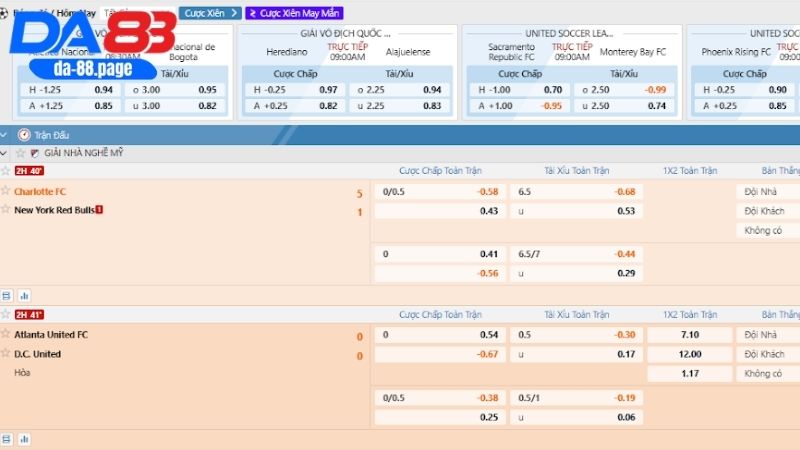Collapse the Trận Đấu section chevron
800x450 pixels.
pos(4,135)
